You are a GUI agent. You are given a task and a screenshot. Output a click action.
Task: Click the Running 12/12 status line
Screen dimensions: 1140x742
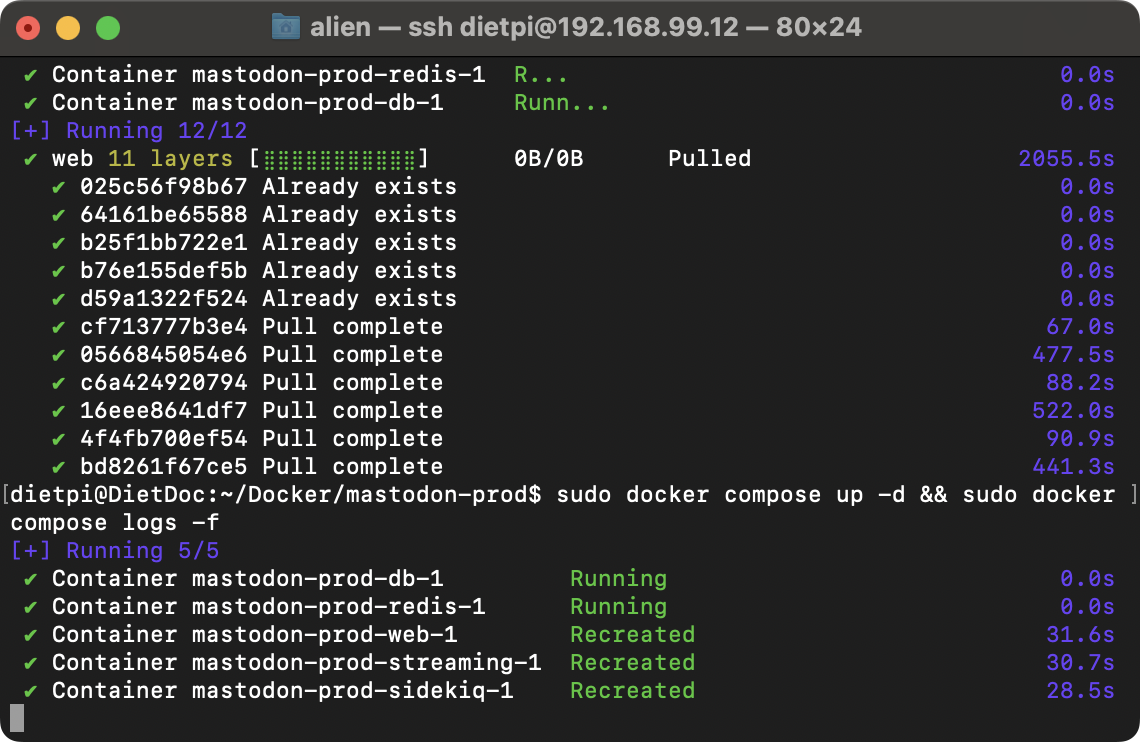pyautogui.click(x=129, y=131)
